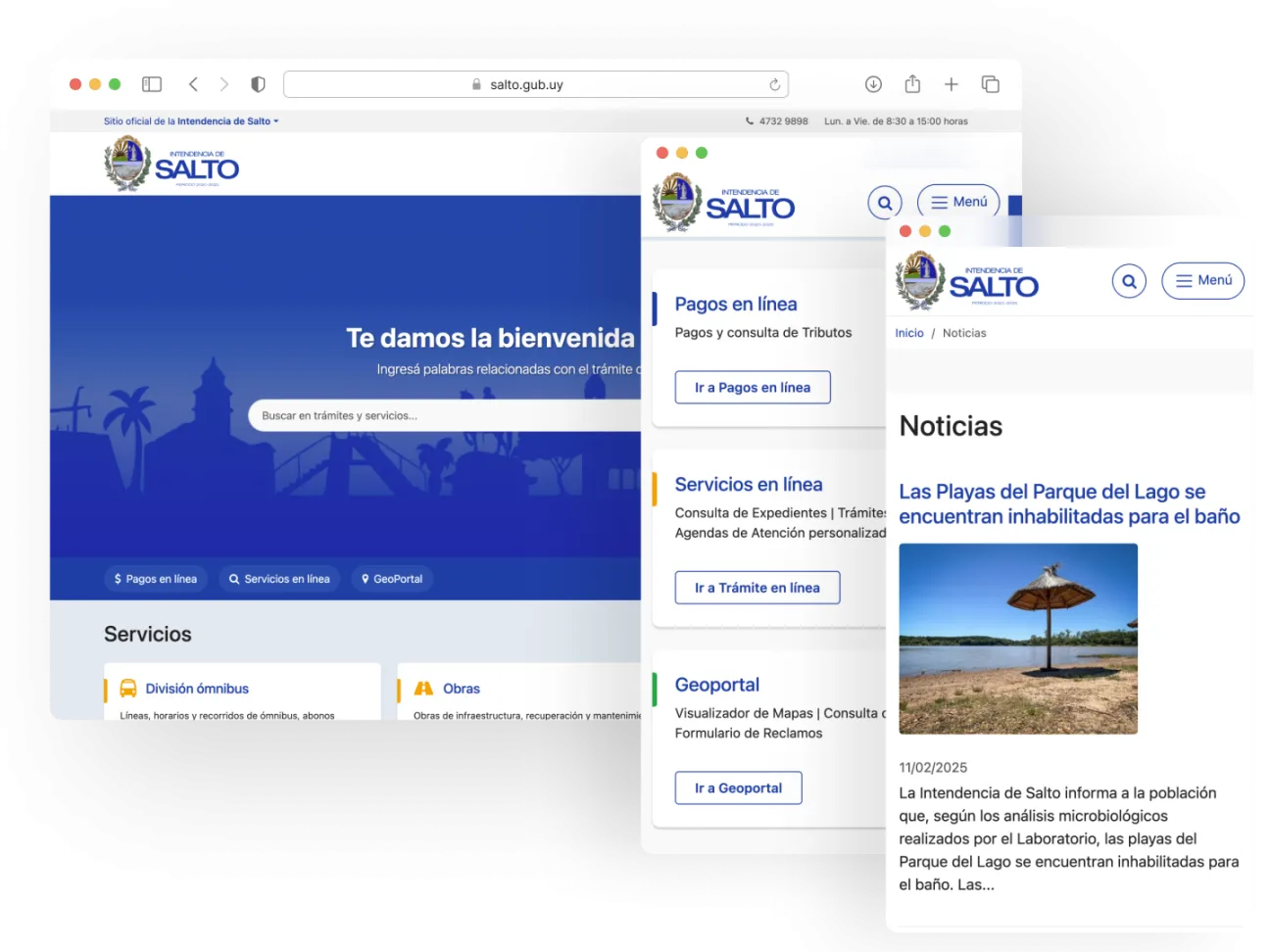Click the Share icon in toolbar

912,84
